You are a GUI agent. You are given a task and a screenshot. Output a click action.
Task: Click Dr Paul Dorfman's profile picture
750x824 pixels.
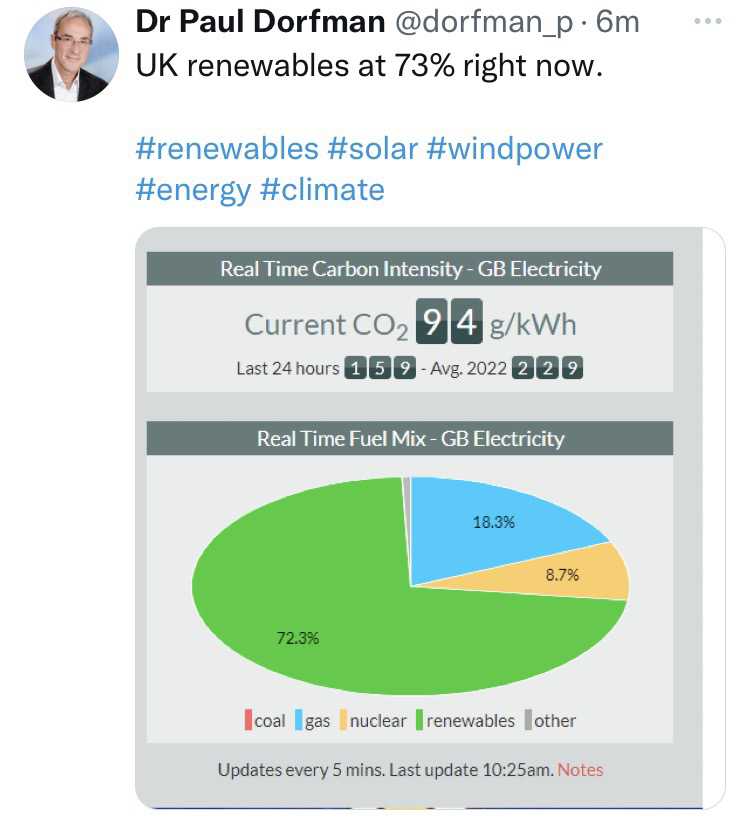coord(72,56)
